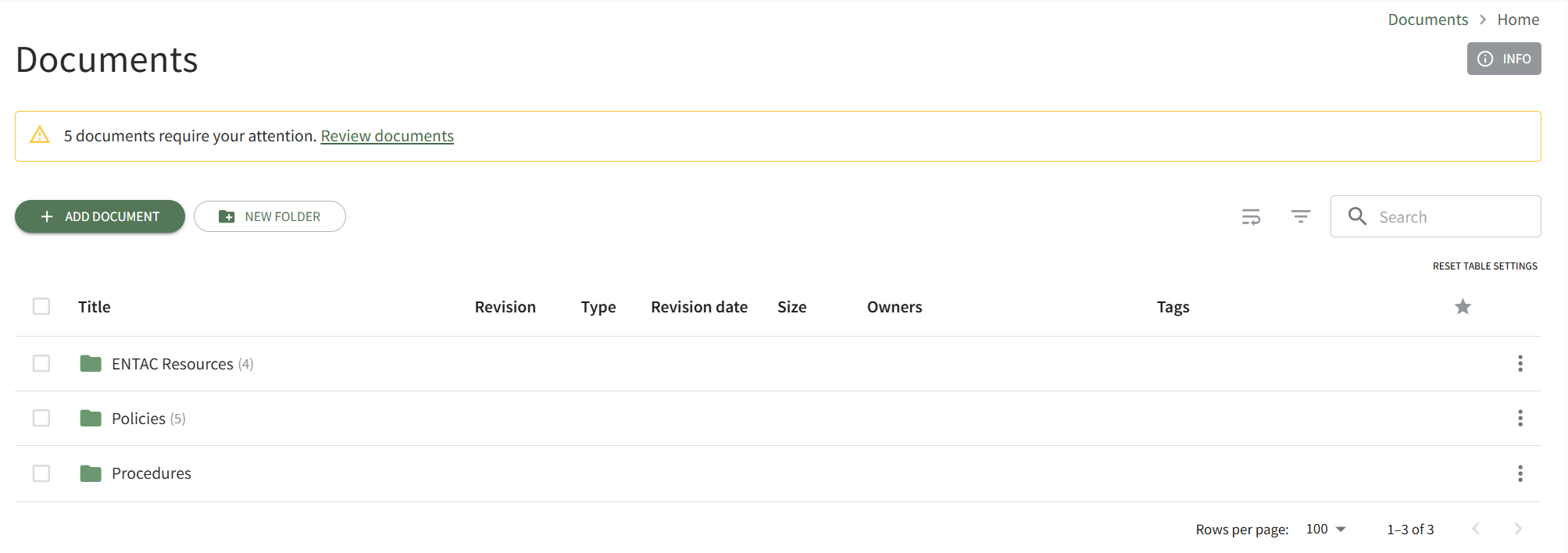Sort by the Owners column header
The width and height of the screenshot is (1568, 553).
click(895, 307)
